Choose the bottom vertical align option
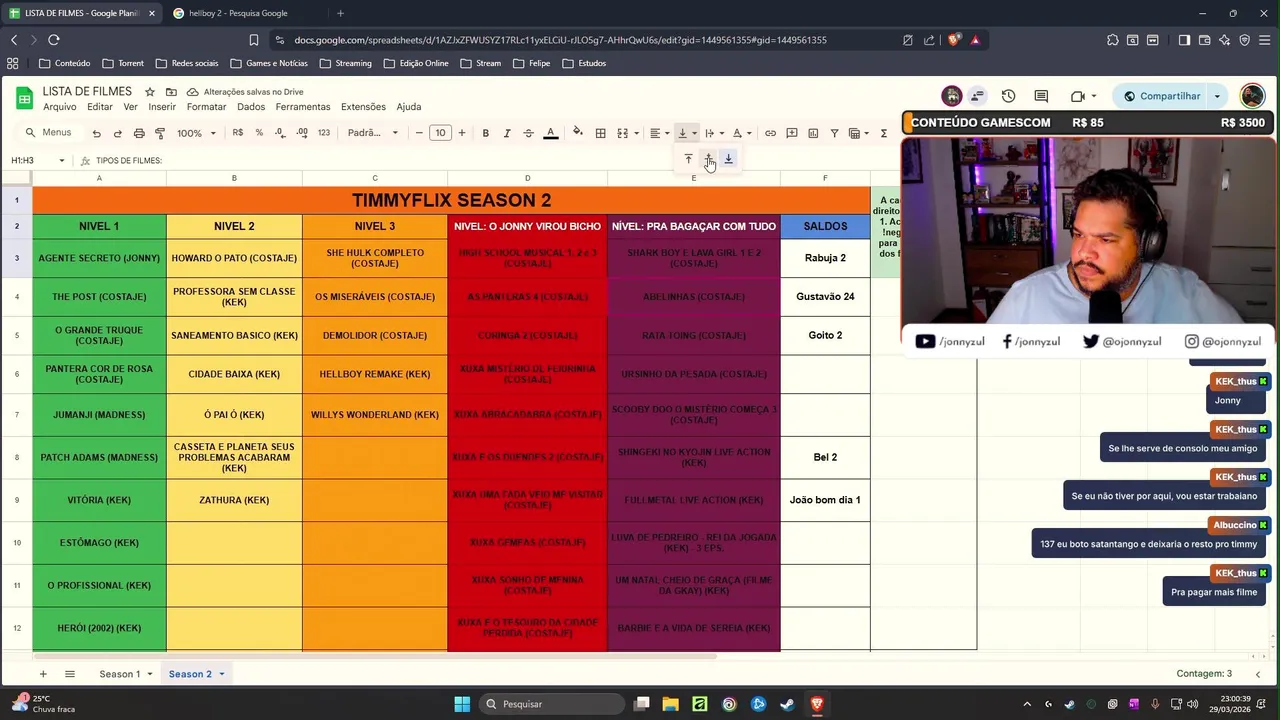 [728, 159]
